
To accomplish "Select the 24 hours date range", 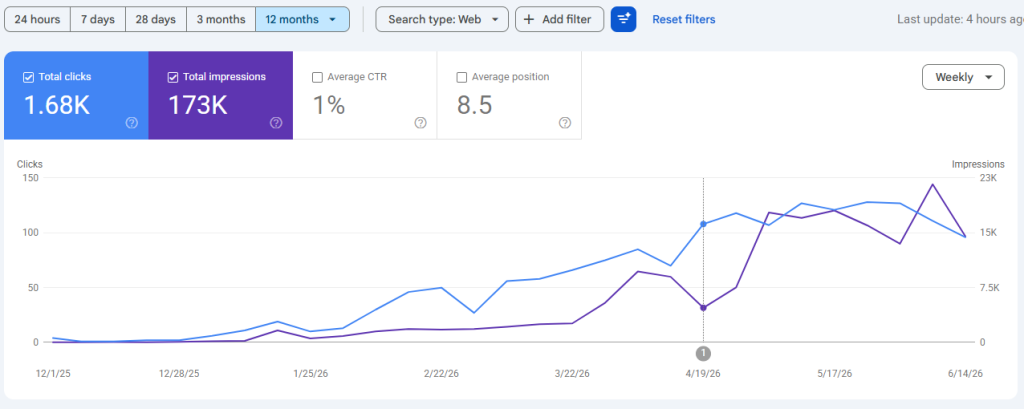I will (x=37, y=20).
